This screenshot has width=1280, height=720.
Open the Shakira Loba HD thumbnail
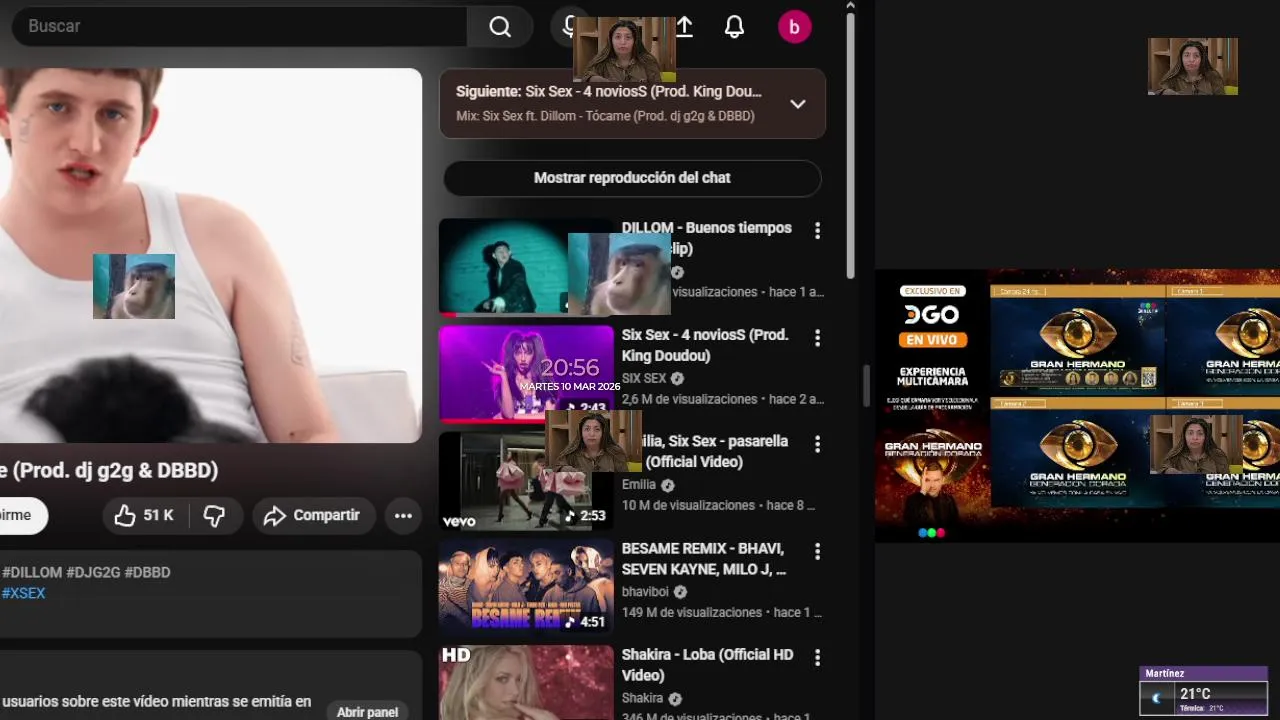point(526,683)
